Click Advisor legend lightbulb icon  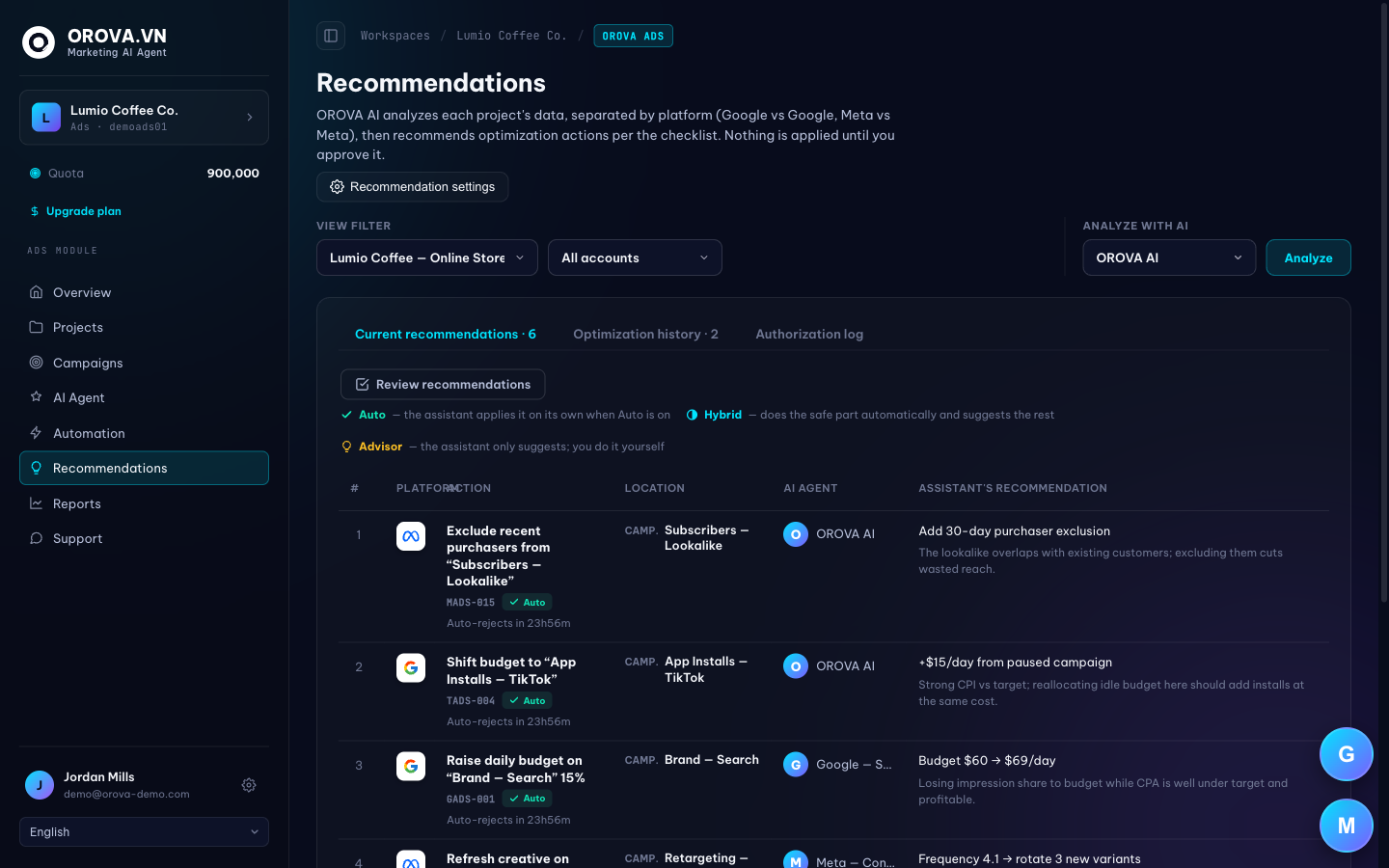(347, 447)
